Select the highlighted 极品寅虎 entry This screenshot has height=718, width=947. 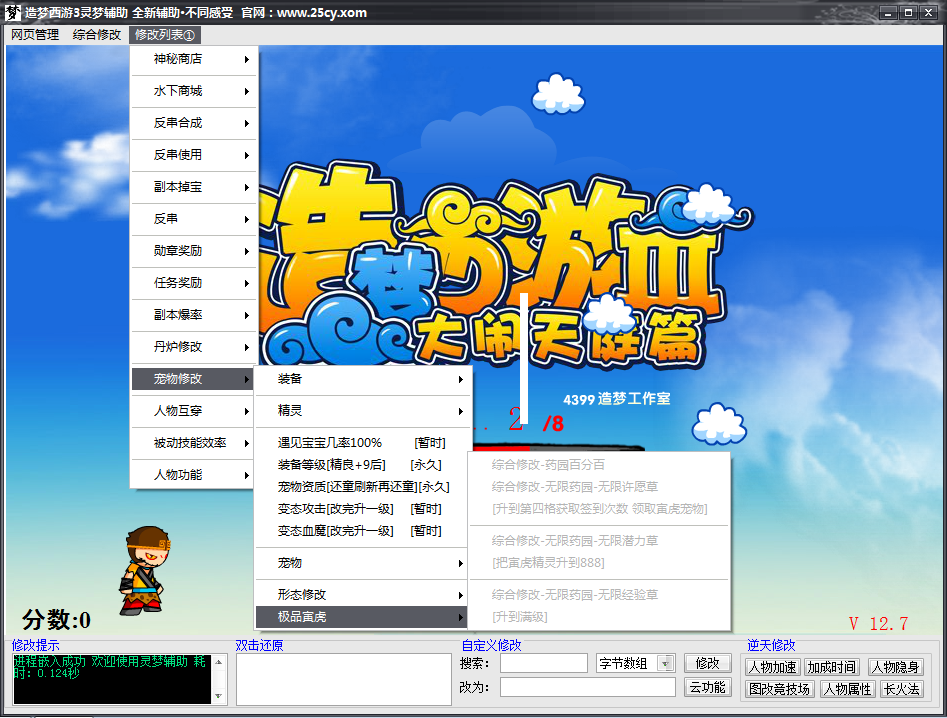(x=363, y=617)
